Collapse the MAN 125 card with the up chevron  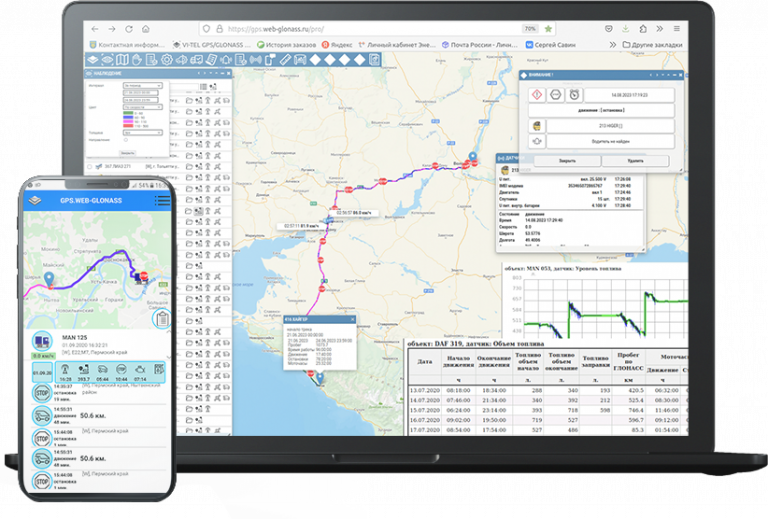(x=168, y=331)
